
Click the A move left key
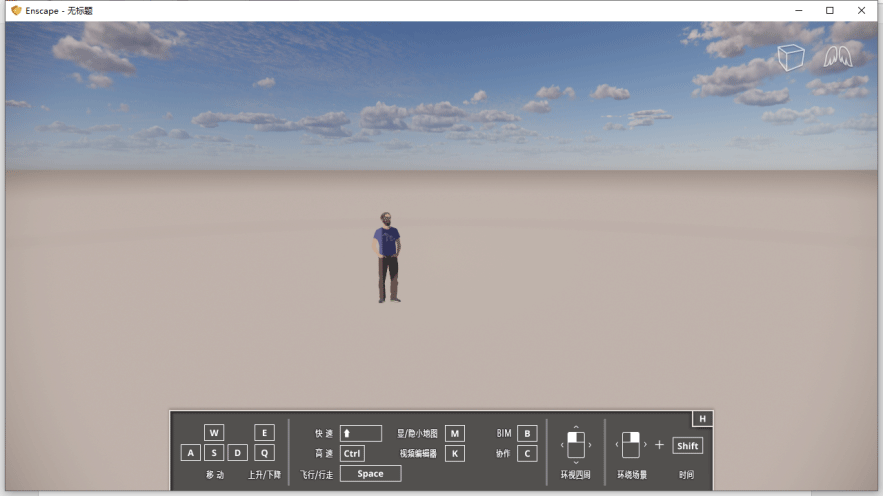(x=190, y=453)
